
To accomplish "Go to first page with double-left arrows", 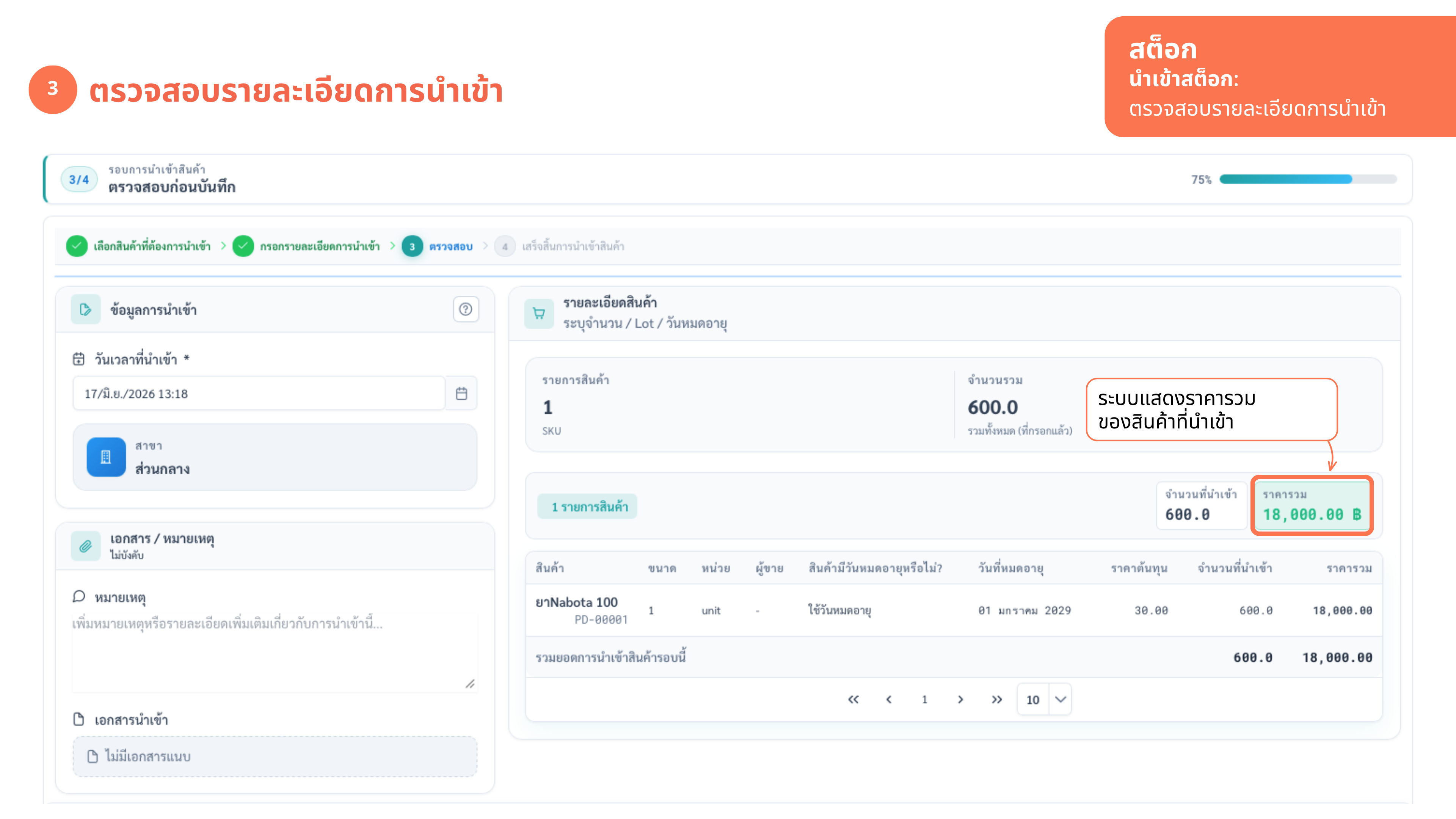I will [853, 699].
